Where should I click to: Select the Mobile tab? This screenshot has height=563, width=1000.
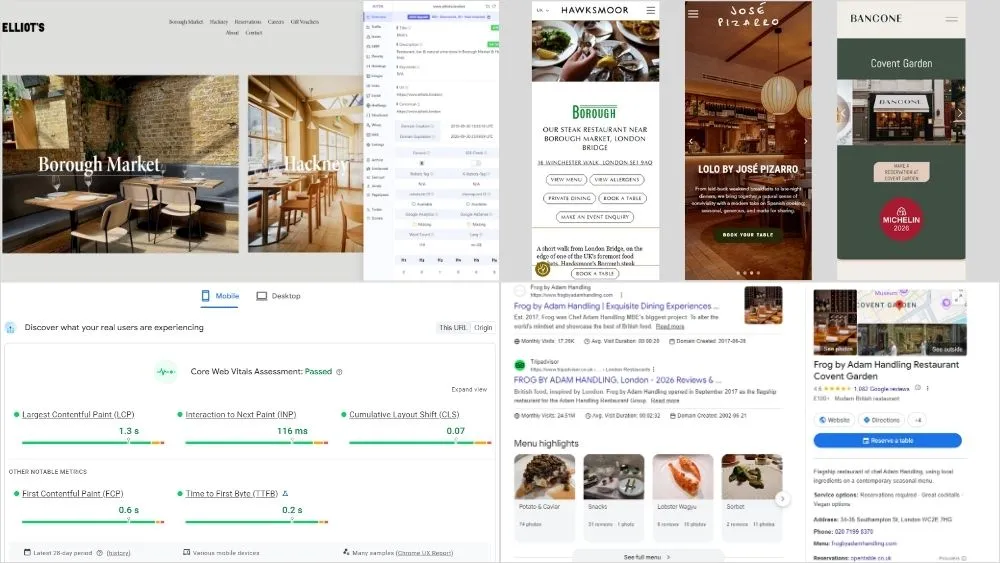[220, 296]
